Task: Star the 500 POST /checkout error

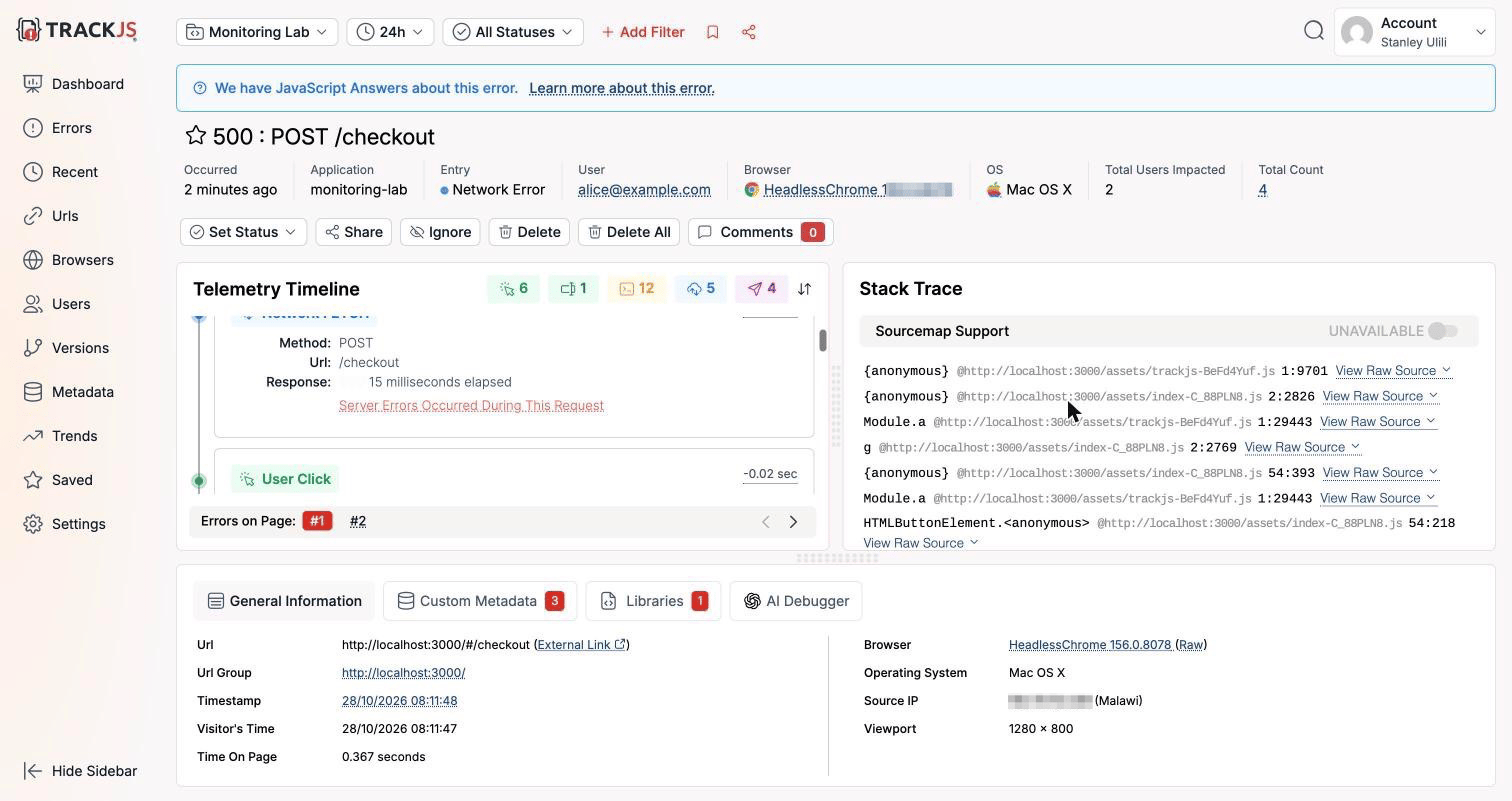Action: click(195, 136)
